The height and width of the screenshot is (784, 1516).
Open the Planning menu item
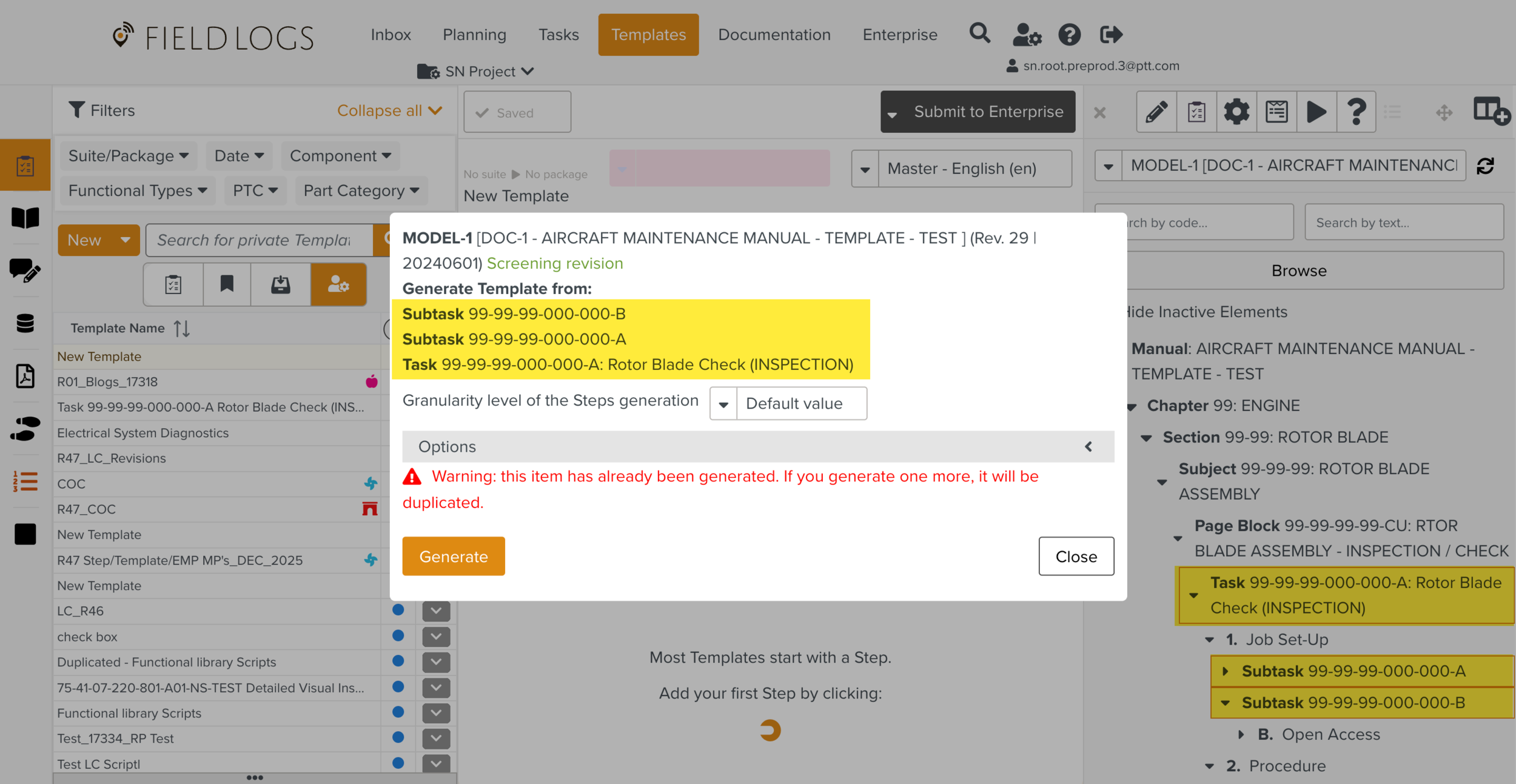[474, 35]
